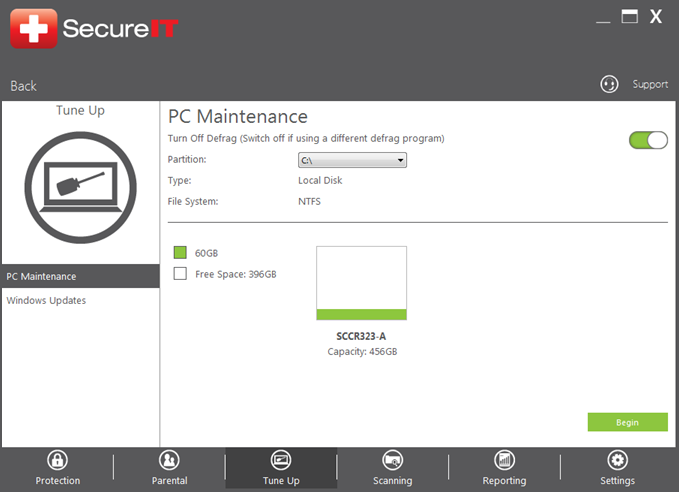Open the Tune Up tab
The image size is (679, 492).
[281, 469]
